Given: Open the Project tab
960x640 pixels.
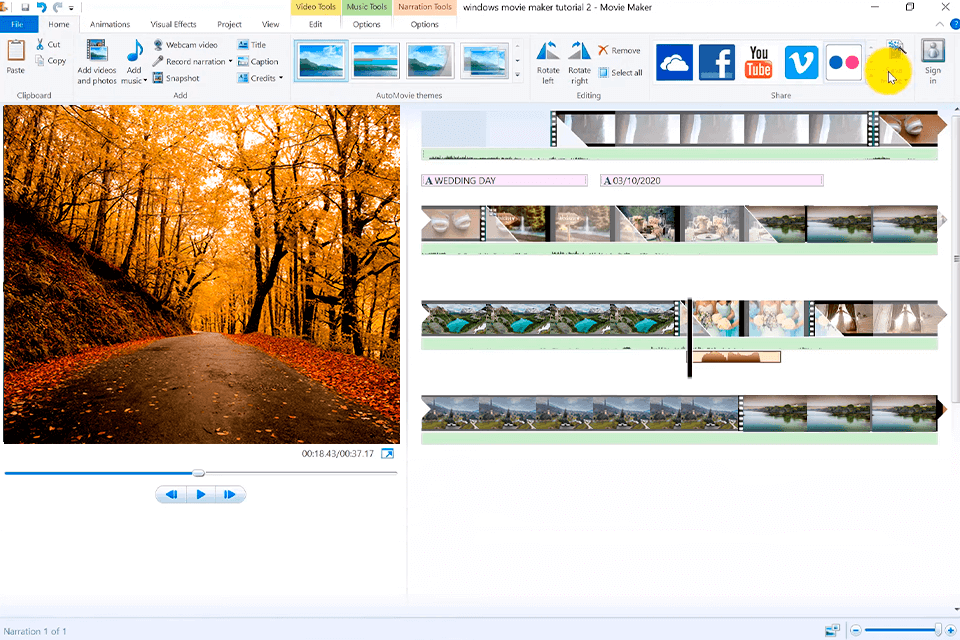Looking at the screenshot, I should click(229, 24).
